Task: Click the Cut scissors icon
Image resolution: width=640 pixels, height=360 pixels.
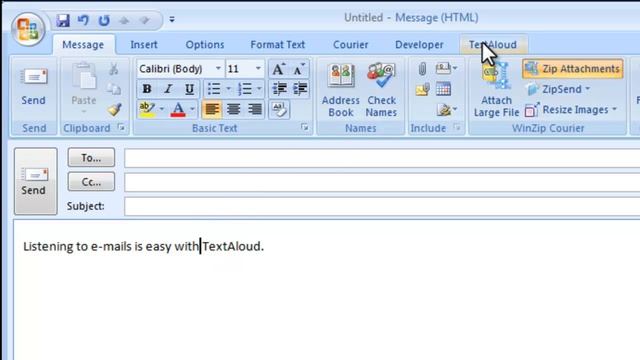Action: click(114, 69)
